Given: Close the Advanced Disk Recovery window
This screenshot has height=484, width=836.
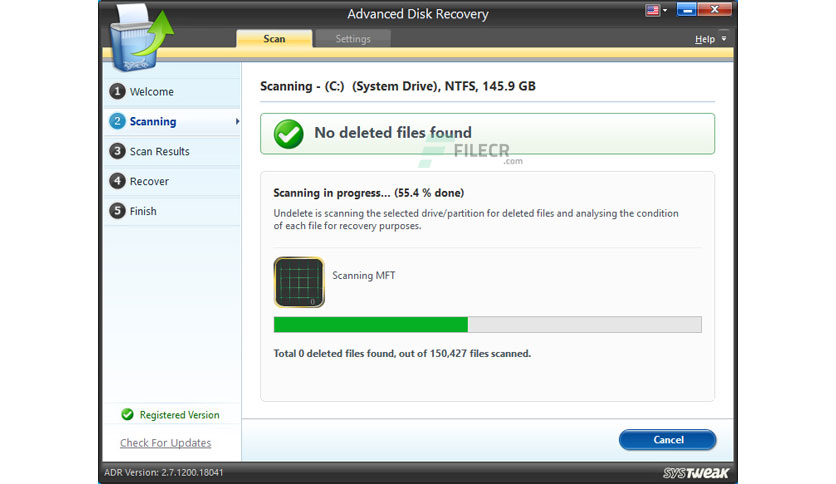Looking at the screenshot, I should pyautogui.click(x=714, y=10).
